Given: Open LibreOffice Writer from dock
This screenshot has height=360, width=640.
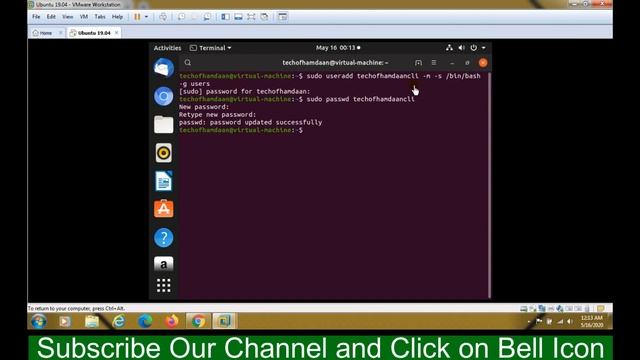Looking at the screenshot, I should [x=164, y=181].
